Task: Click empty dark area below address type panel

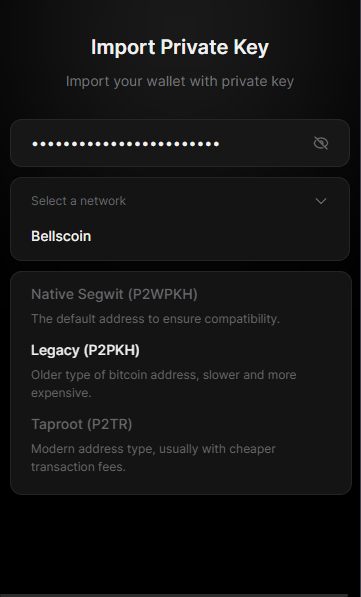Action: tap(180, 543)
